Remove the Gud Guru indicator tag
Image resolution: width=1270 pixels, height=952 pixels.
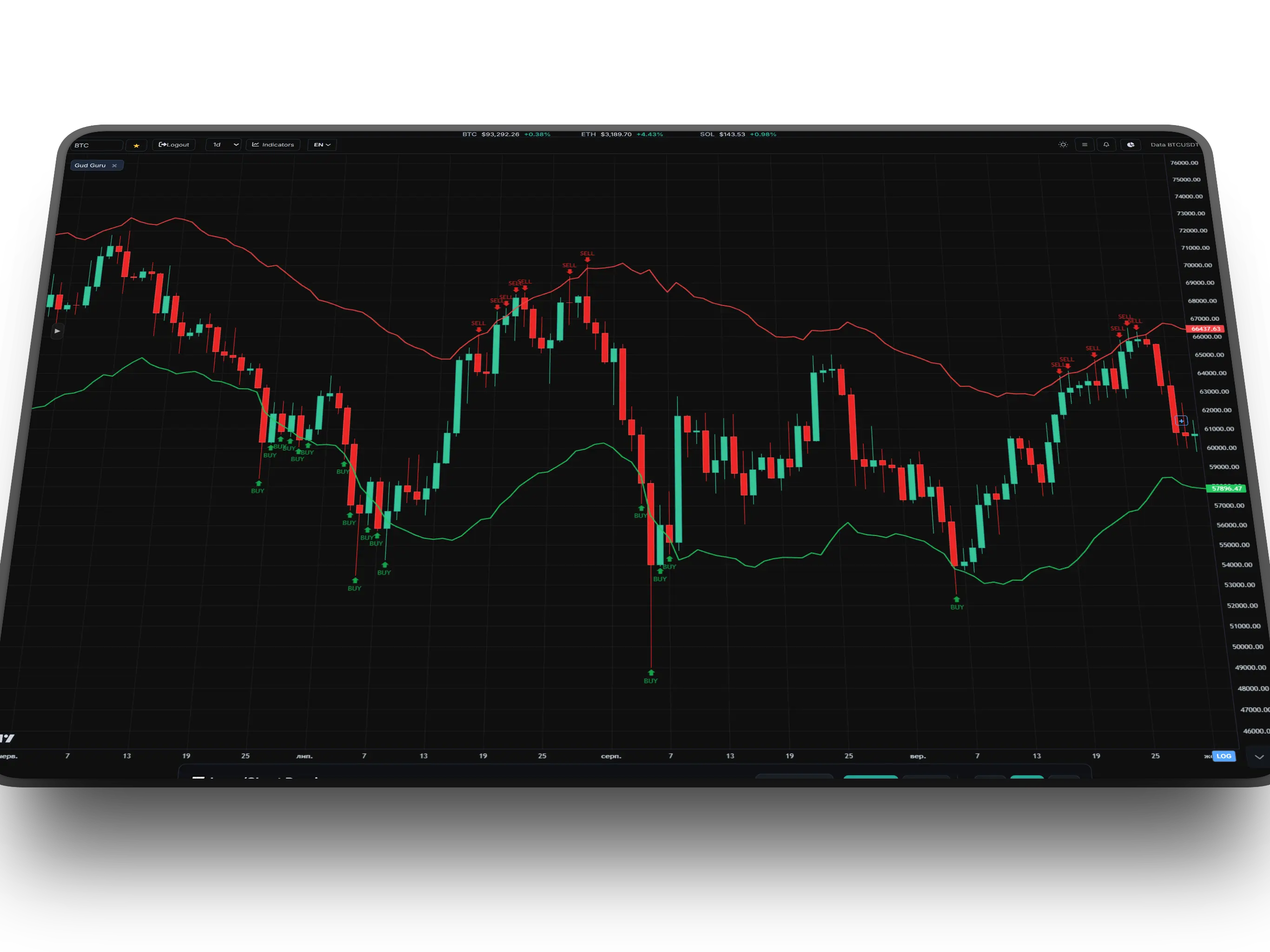click(x=114, y=165)
